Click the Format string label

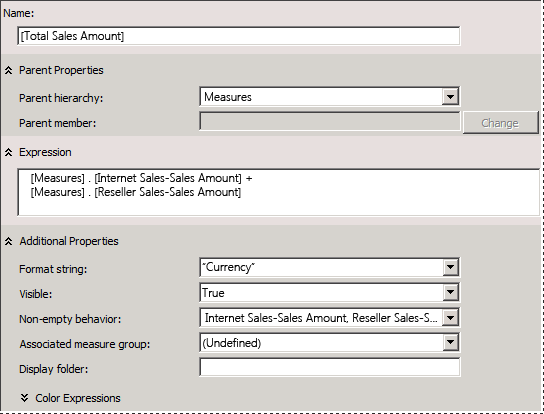coord(53,269)
